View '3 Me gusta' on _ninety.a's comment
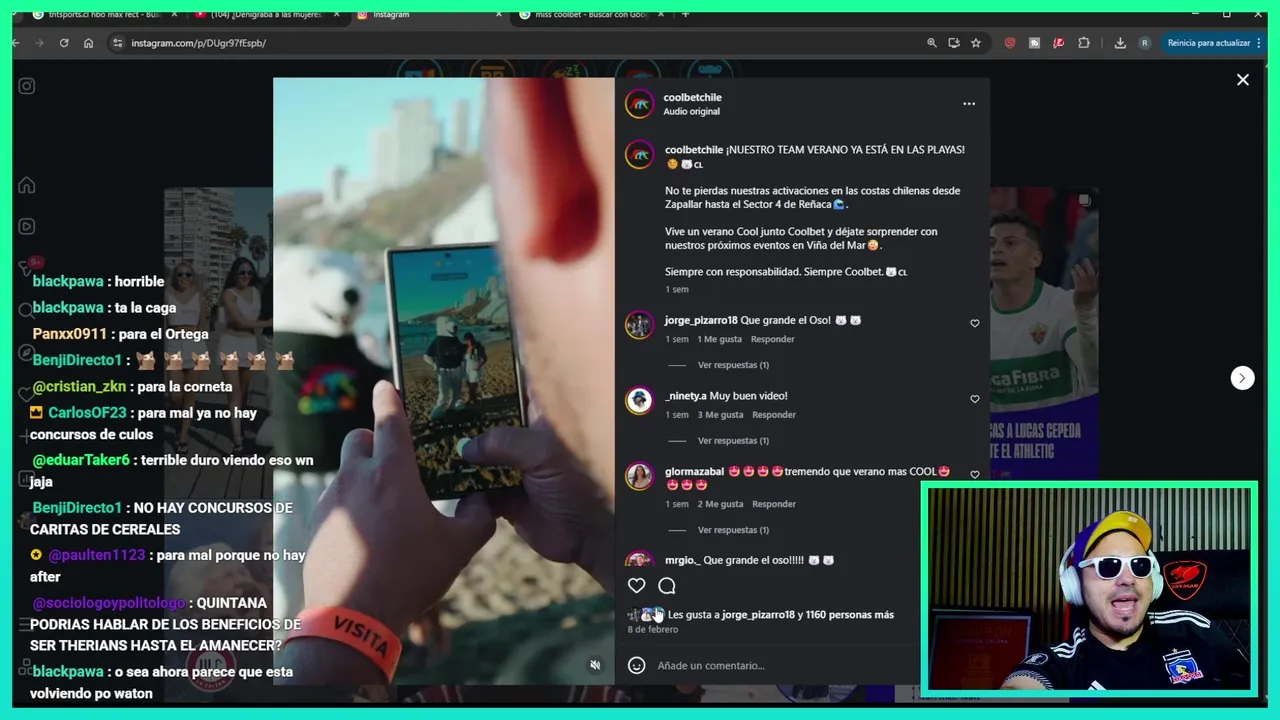Image resolution: width=1280 pixels, height=720 pixels. [720, 415]
